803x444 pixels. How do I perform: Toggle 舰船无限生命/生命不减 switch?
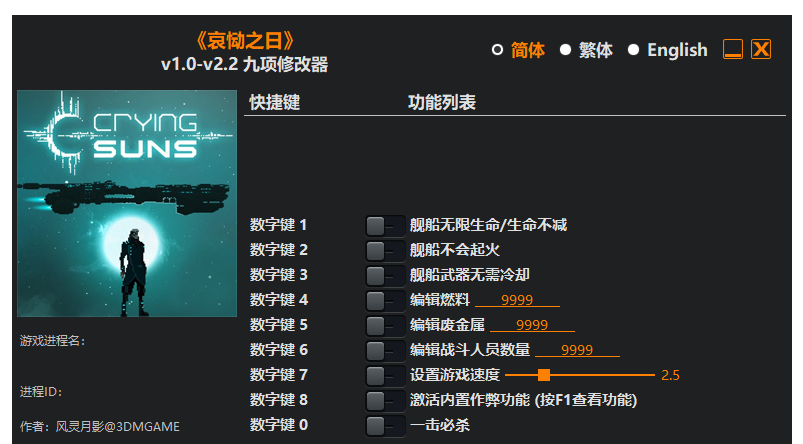point(385,225)
